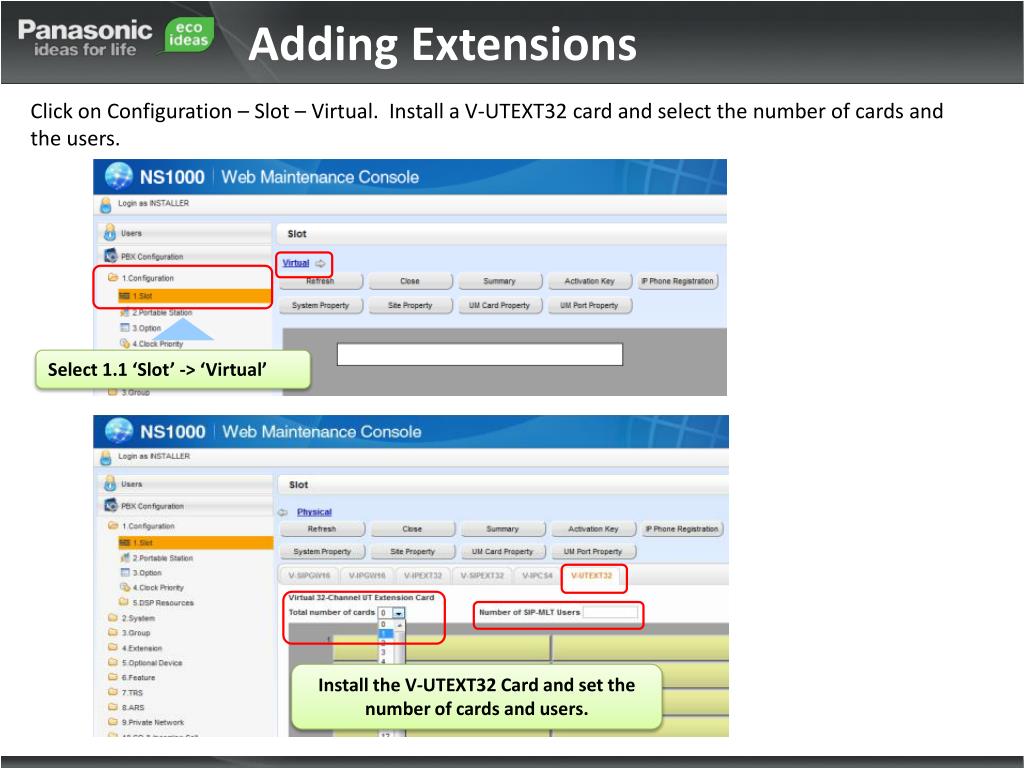Switch to the V-SIPGW16 tab
Screen dimensions: 1024x768
(x=310, y=575)
